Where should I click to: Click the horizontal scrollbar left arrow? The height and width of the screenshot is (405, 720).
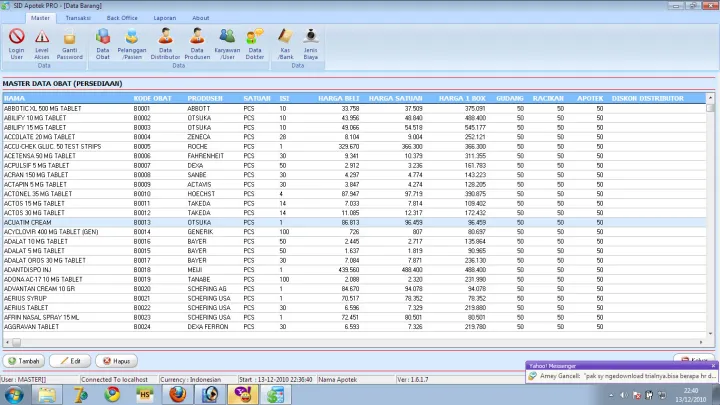pos(7,343)
